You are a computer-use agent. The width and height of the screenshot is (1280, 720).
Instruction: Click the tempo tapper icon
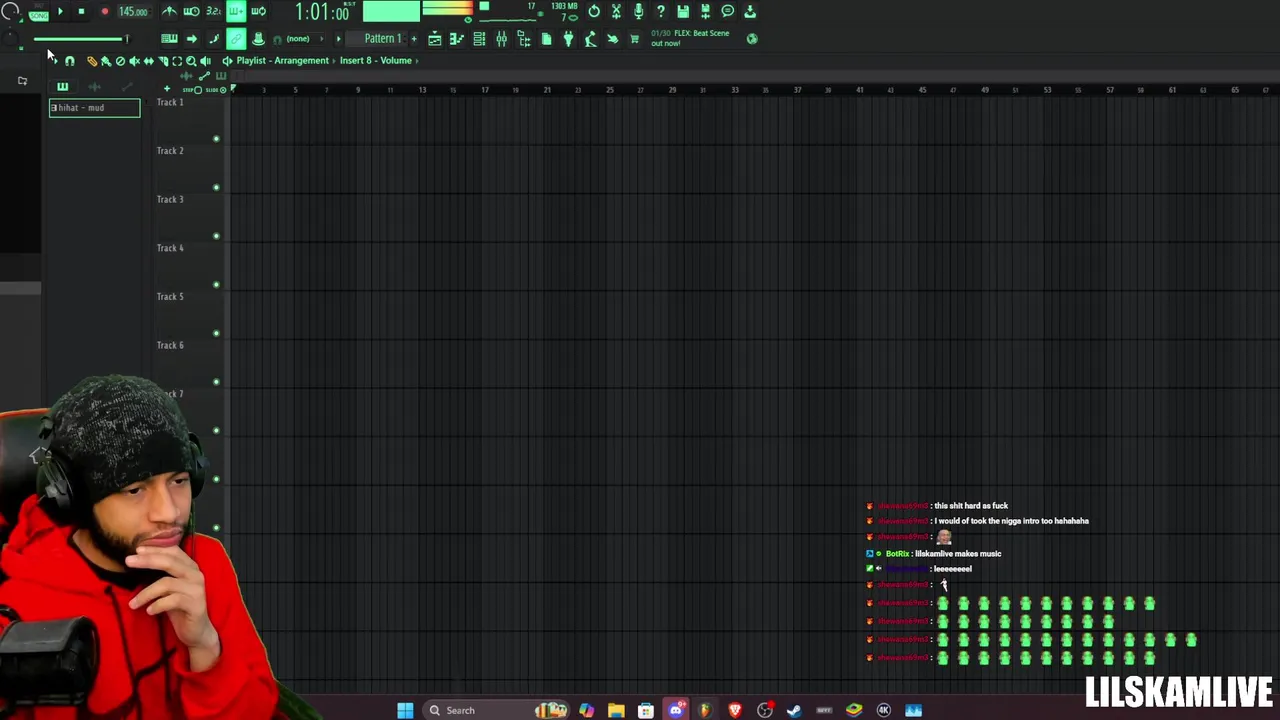coord(590,38)
